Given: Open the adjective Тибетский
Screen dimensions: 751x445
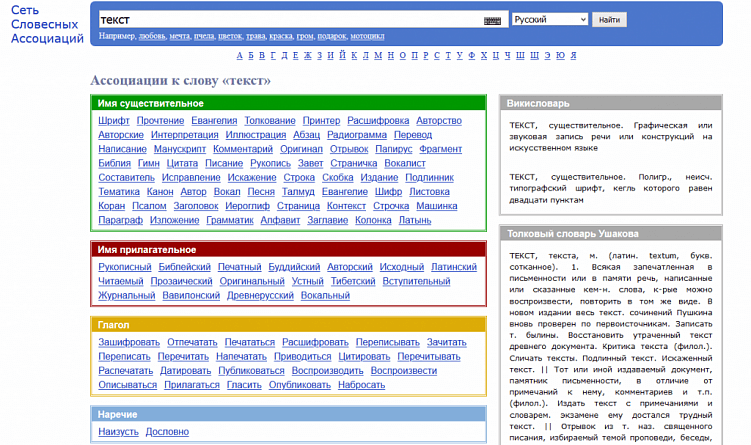Looking at the screenshot, I should pos(353,281).
